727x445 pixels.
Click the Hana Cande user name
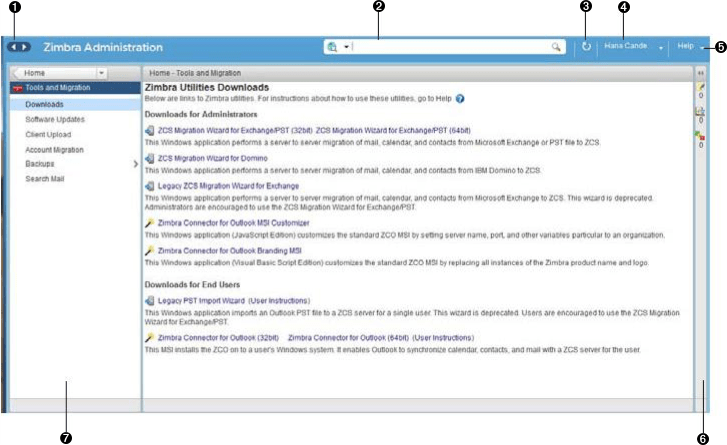click(x=625, y=46)
